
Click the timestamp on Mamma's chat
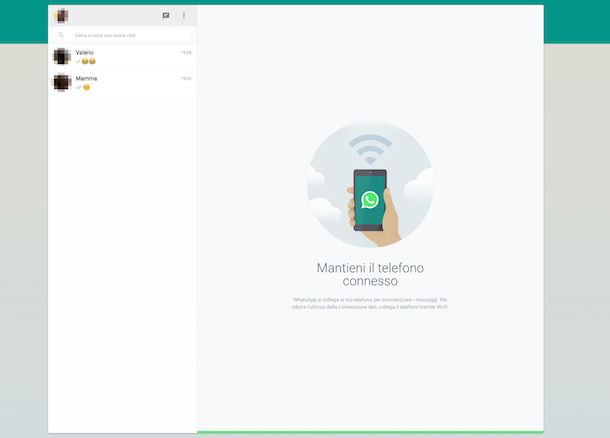[186, 79]
